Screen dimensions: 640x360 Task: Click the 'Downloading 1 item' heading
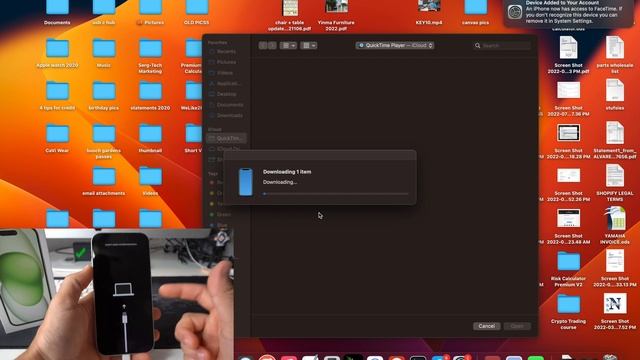coord(287,172)
